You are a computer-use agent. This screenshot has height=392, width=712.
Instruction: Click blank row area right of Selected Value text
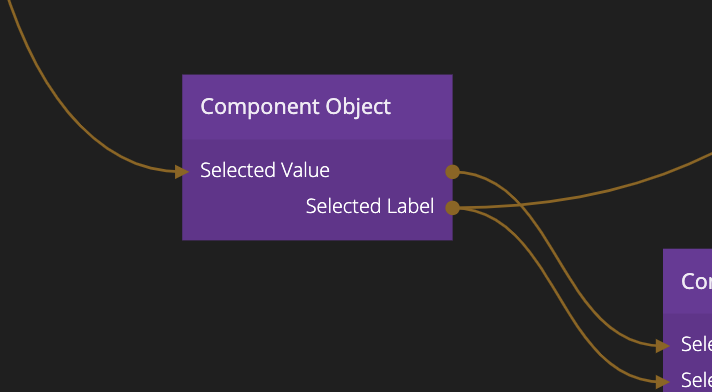point(387,171)
